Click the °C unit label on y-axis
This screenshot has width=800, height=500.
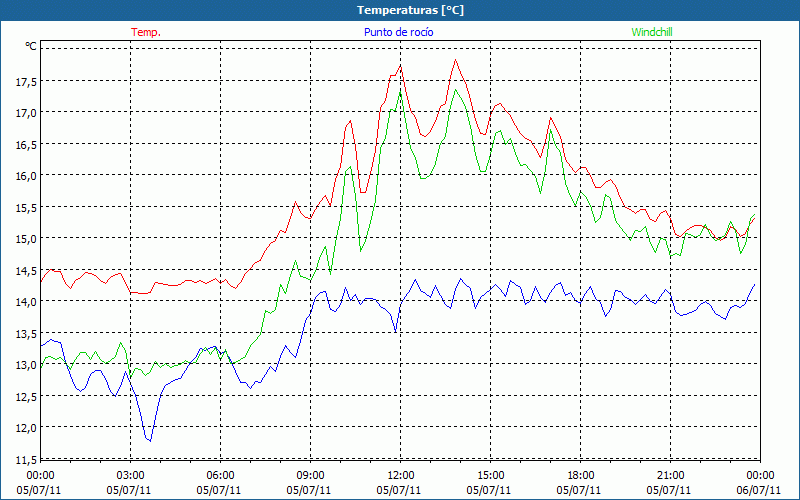[31, 46]
